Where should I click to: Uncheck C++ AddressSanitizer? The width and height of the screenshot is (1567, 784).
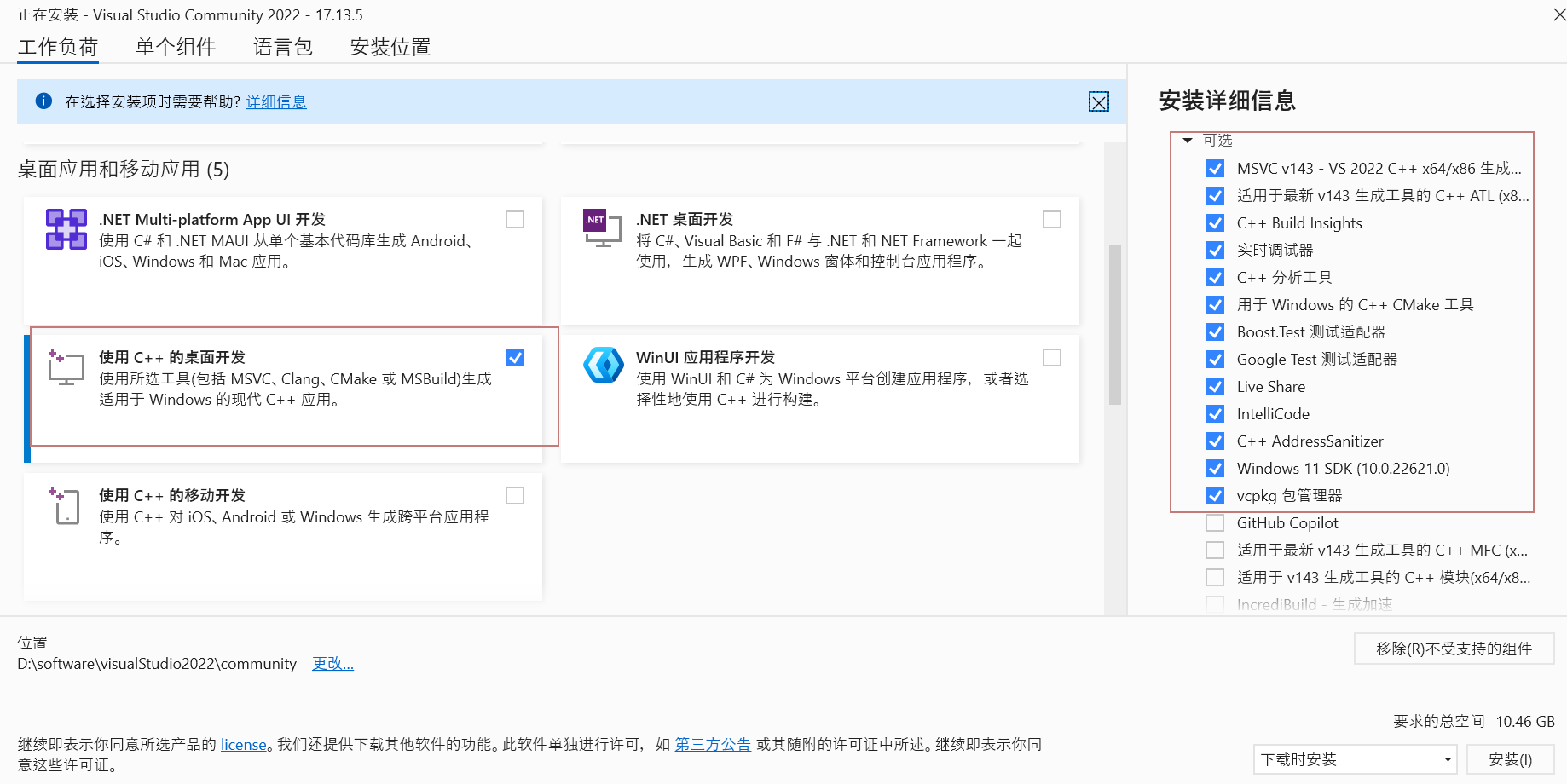1215,441
